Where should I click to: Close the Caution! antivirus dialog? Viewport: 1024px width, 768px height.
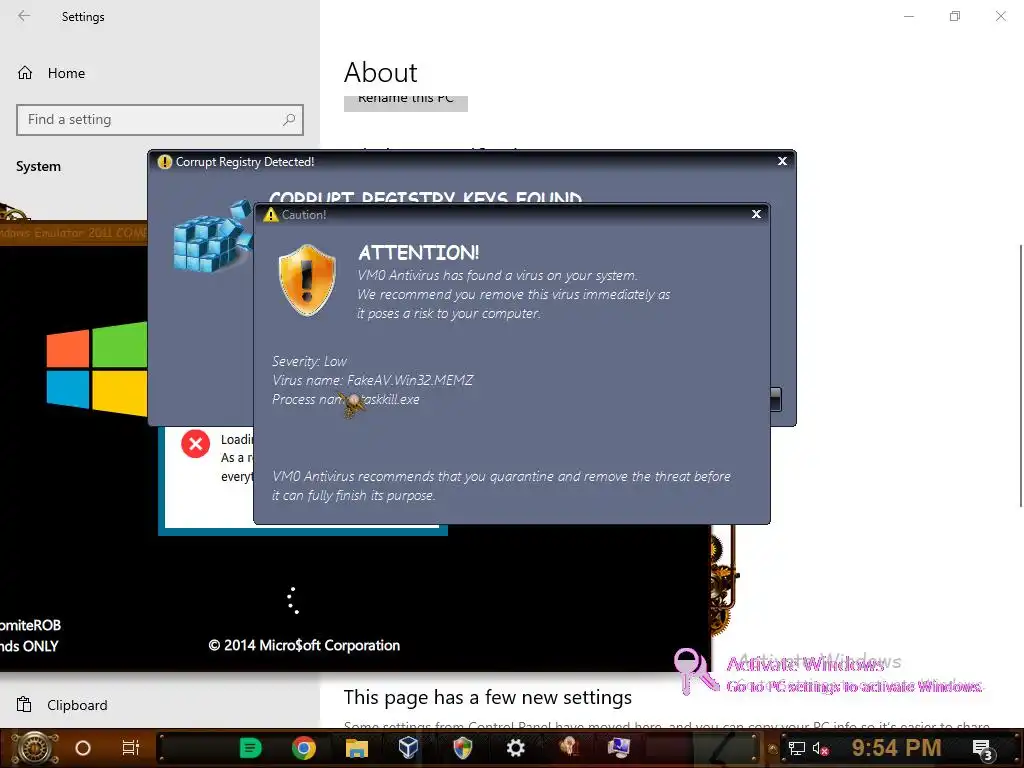coord(756,214)
